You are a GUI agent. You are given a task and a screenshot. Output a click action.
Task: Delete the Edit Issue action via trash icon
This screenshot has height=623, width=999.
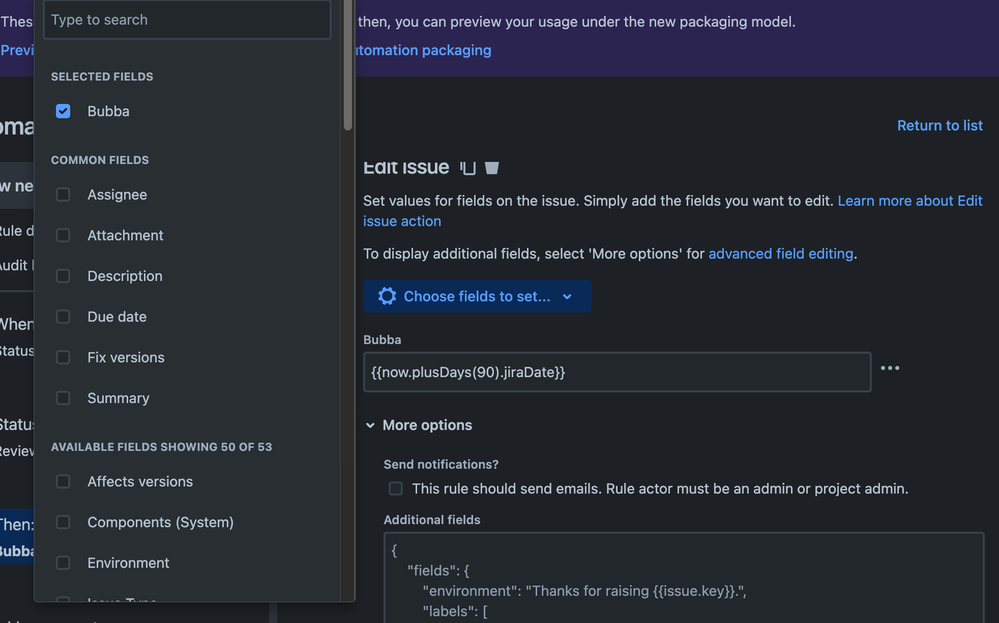coord(491,167)
